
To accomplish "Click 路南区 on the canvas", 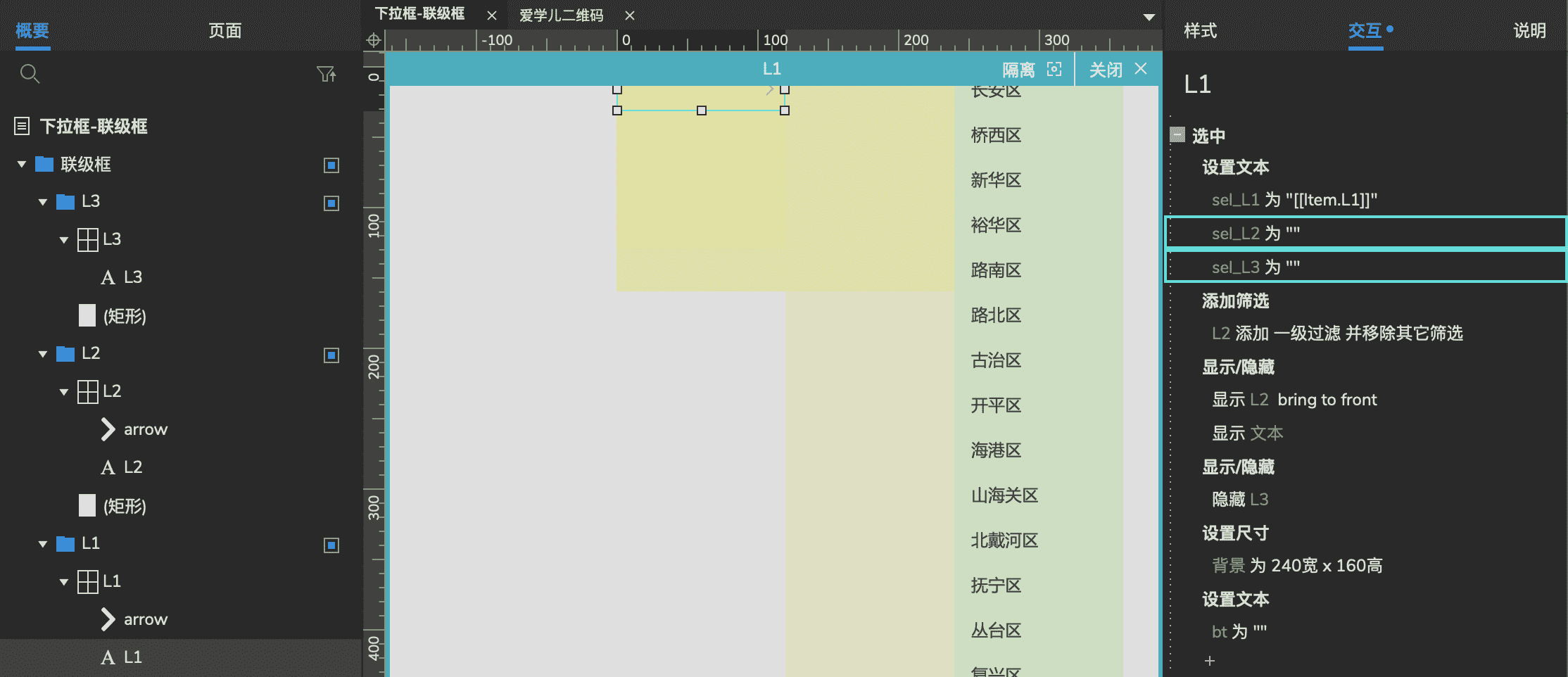I will [996, 270].
